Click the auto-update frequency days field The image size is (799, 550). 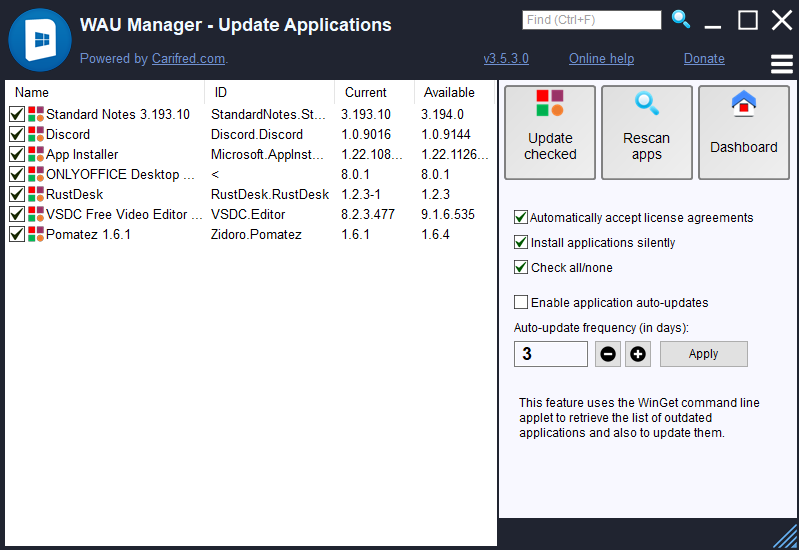pyautogui.click(x=551, y=354)
